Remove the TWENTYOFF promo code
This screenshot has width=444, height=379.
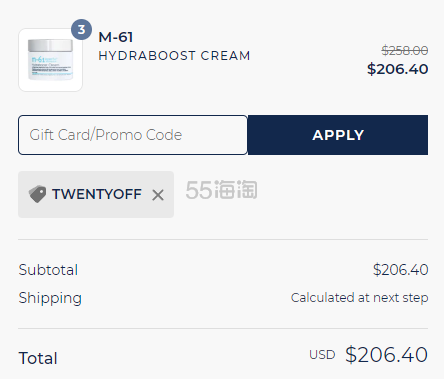tap(158, 195)
